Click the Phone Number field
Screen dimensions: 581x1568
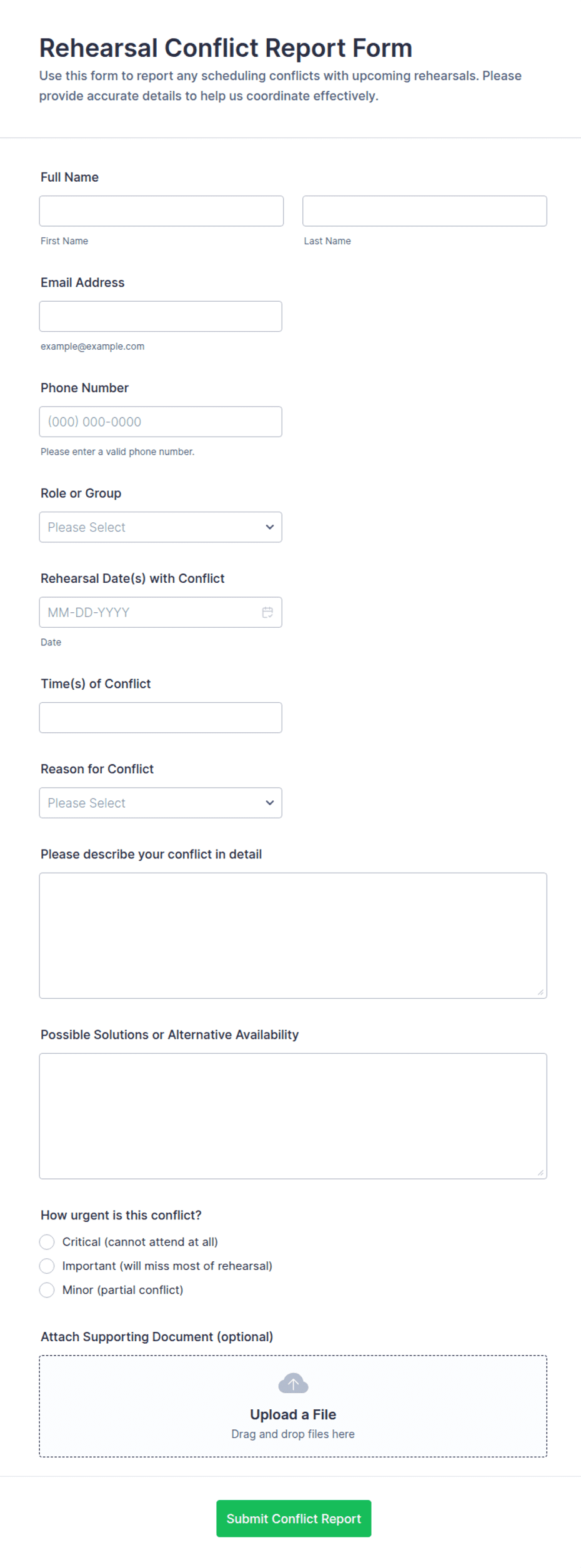161,422
